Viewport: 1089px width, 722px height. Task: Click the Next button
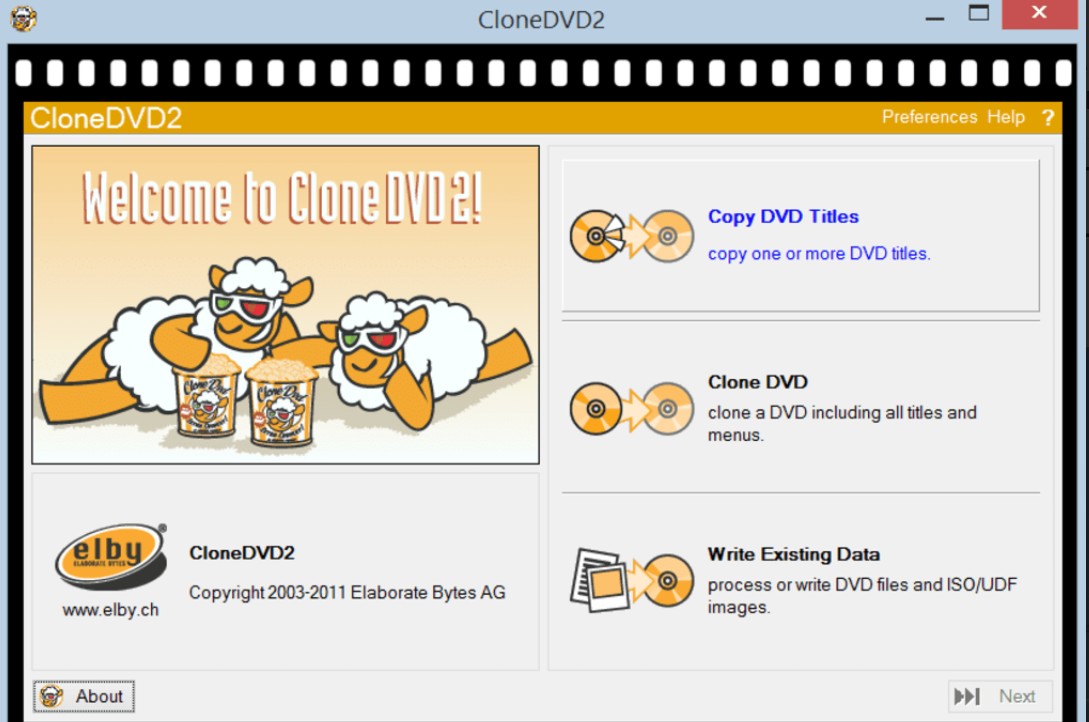click(x=1000, y=696)
